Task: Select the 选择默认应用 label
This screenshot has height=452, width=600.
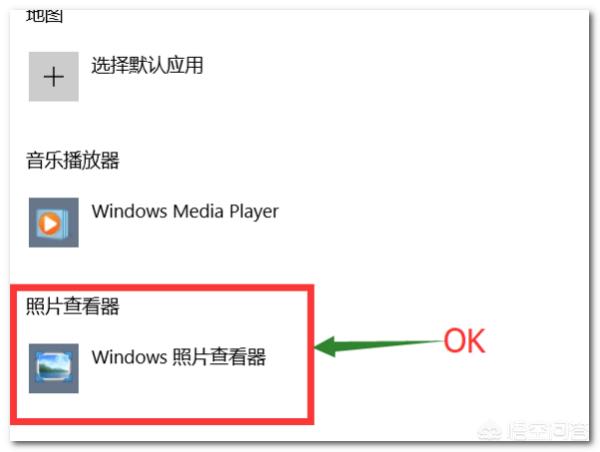Action: tap(147, 65)
